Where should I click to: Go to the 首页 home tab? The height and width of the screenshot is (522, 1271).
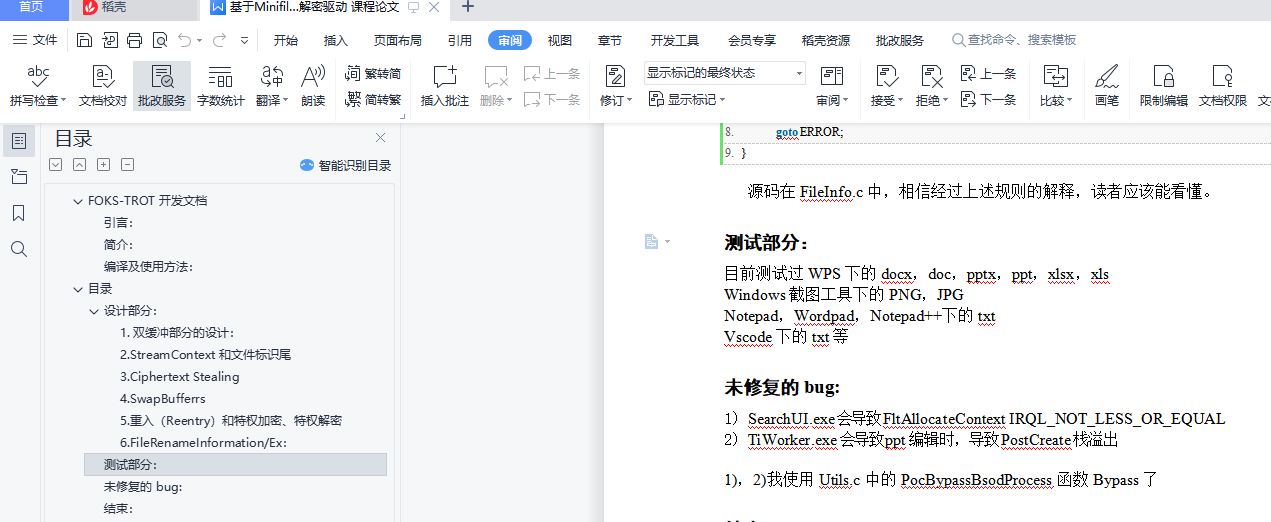32,8
